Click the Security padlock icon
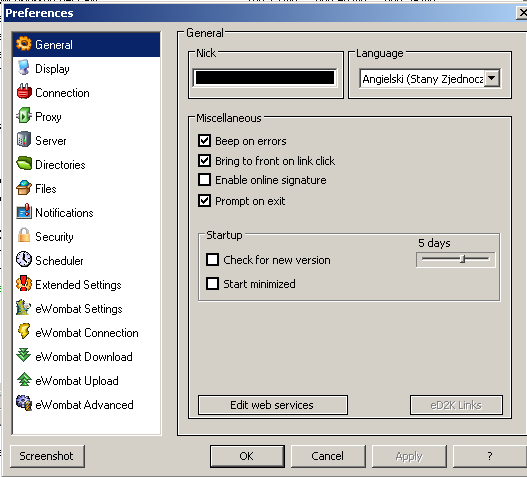The height and width of the screenshot is (477, 527). coord(24,236)
